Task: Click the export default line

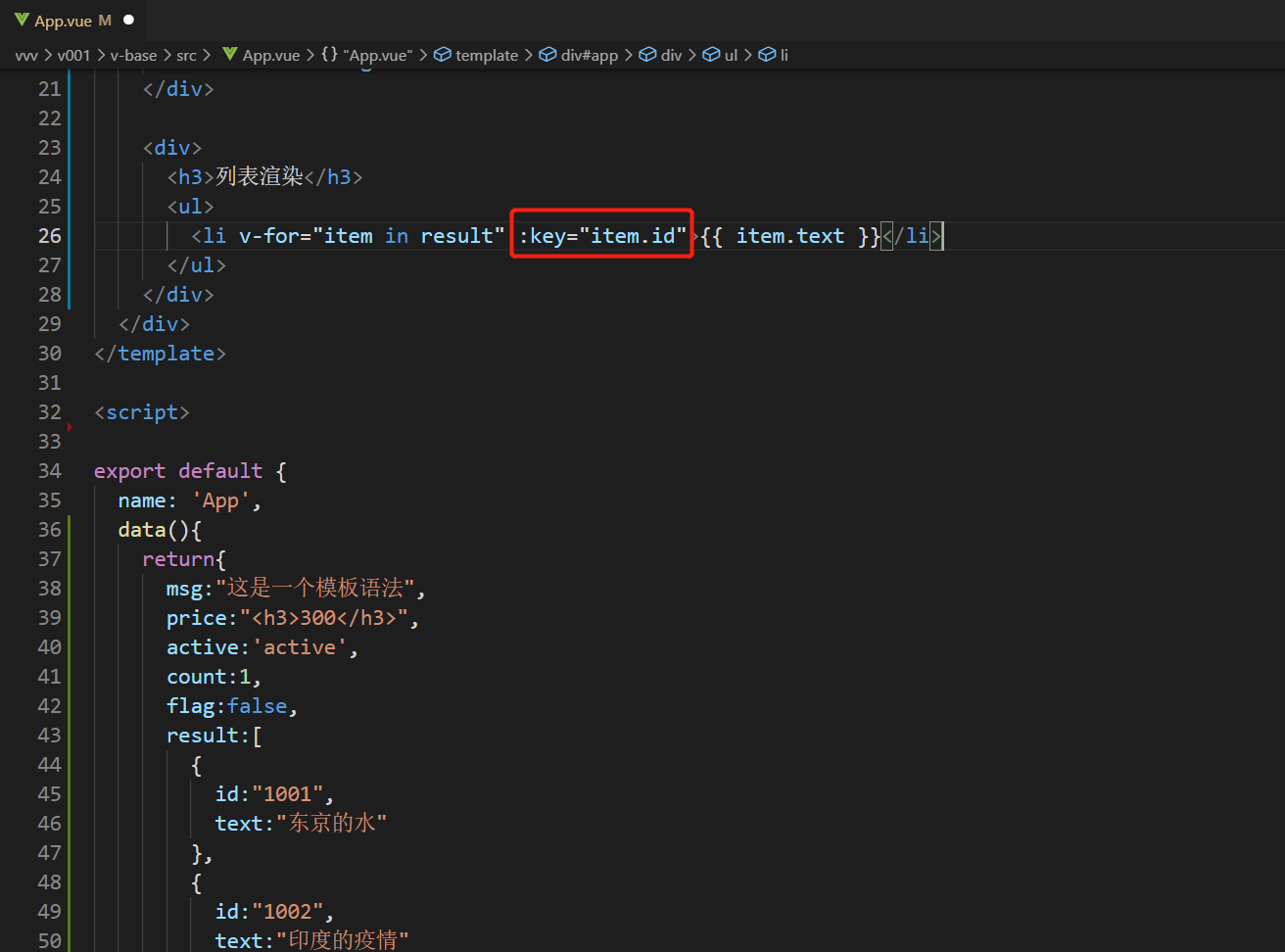Action: tap(190, 471)
